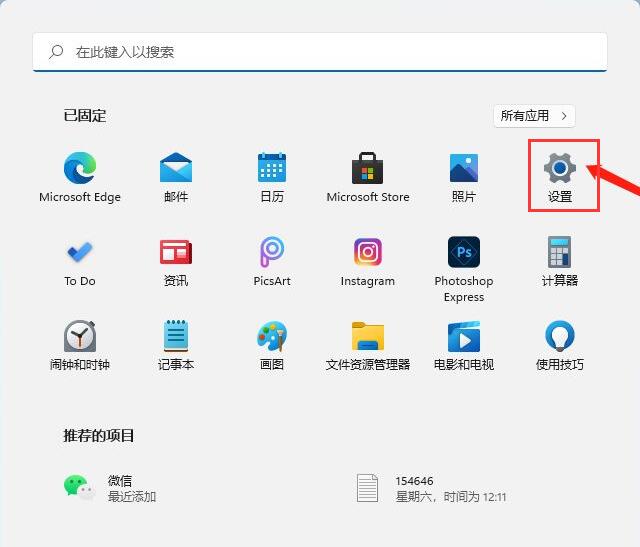
Task: Open the 日历 calendar app
Action: pos(272,177)
